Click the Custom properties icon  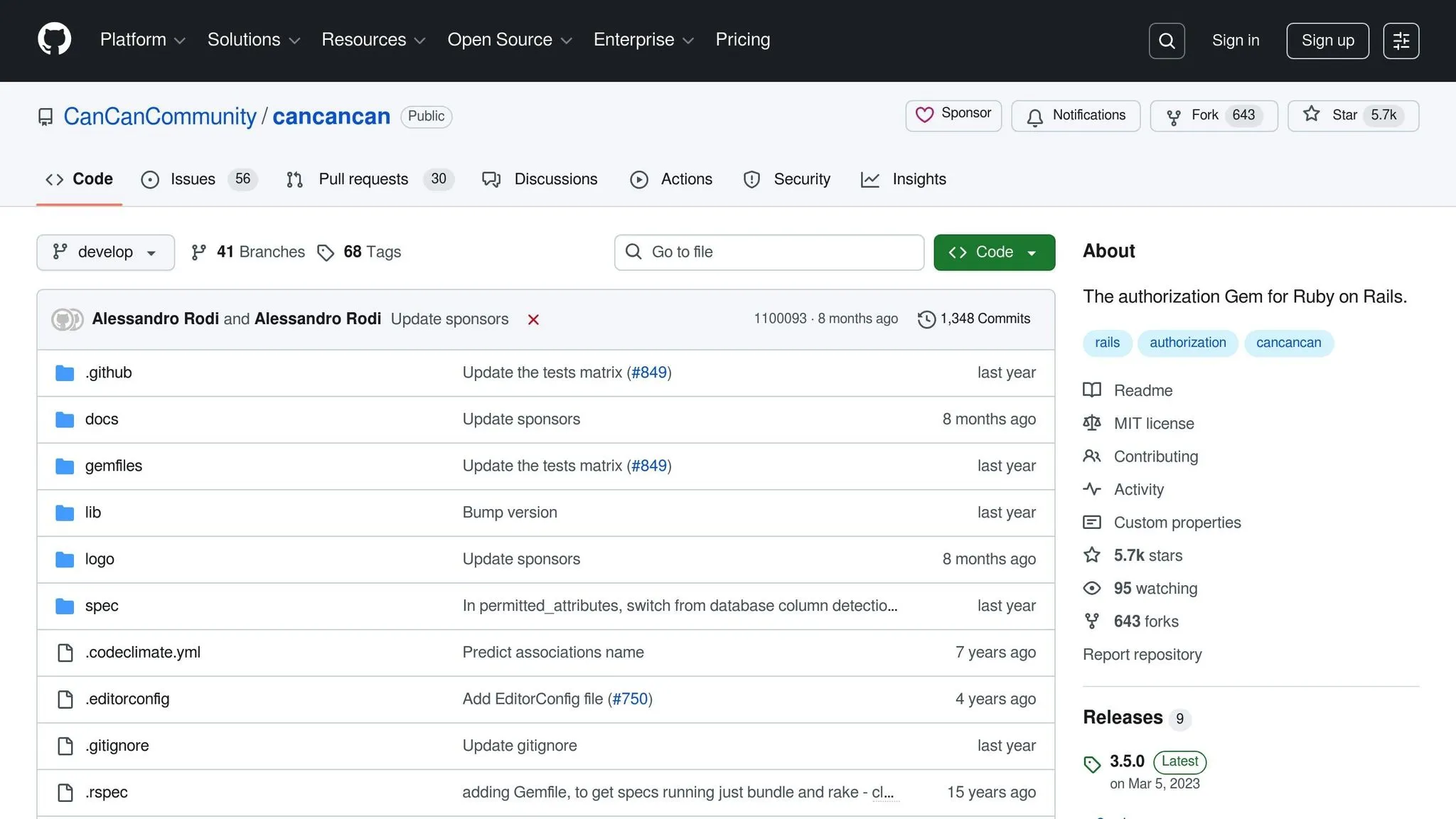(x=1092, y=523)
